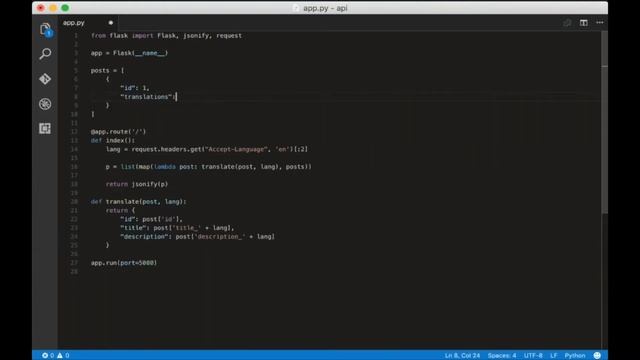Click the green zoom window button
The image size is (640, 360).
click(x=65, y=8)
